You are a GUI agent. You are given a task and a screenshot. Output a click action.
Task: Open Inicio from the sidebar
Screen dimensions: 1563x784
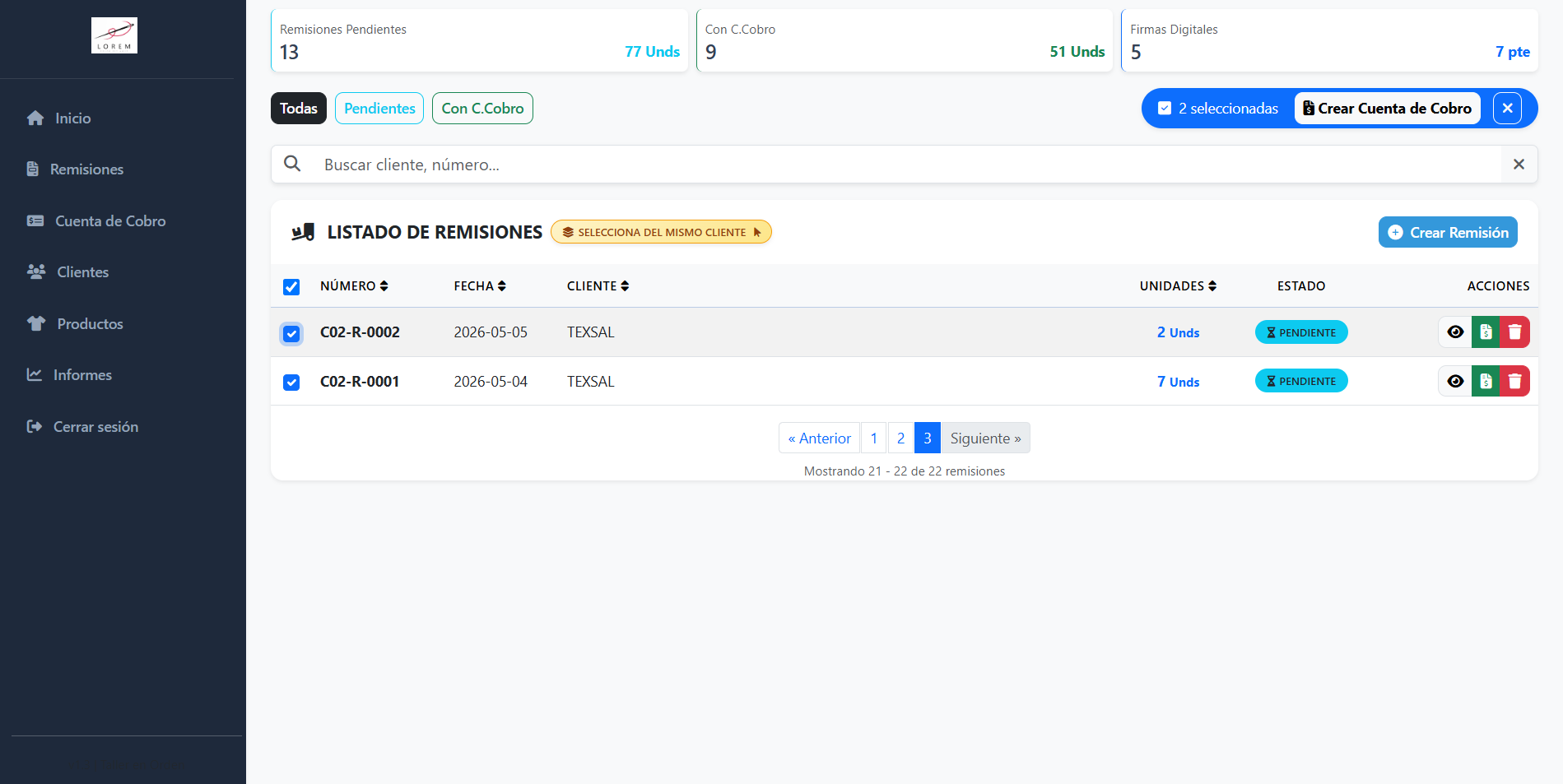[58, 118]
